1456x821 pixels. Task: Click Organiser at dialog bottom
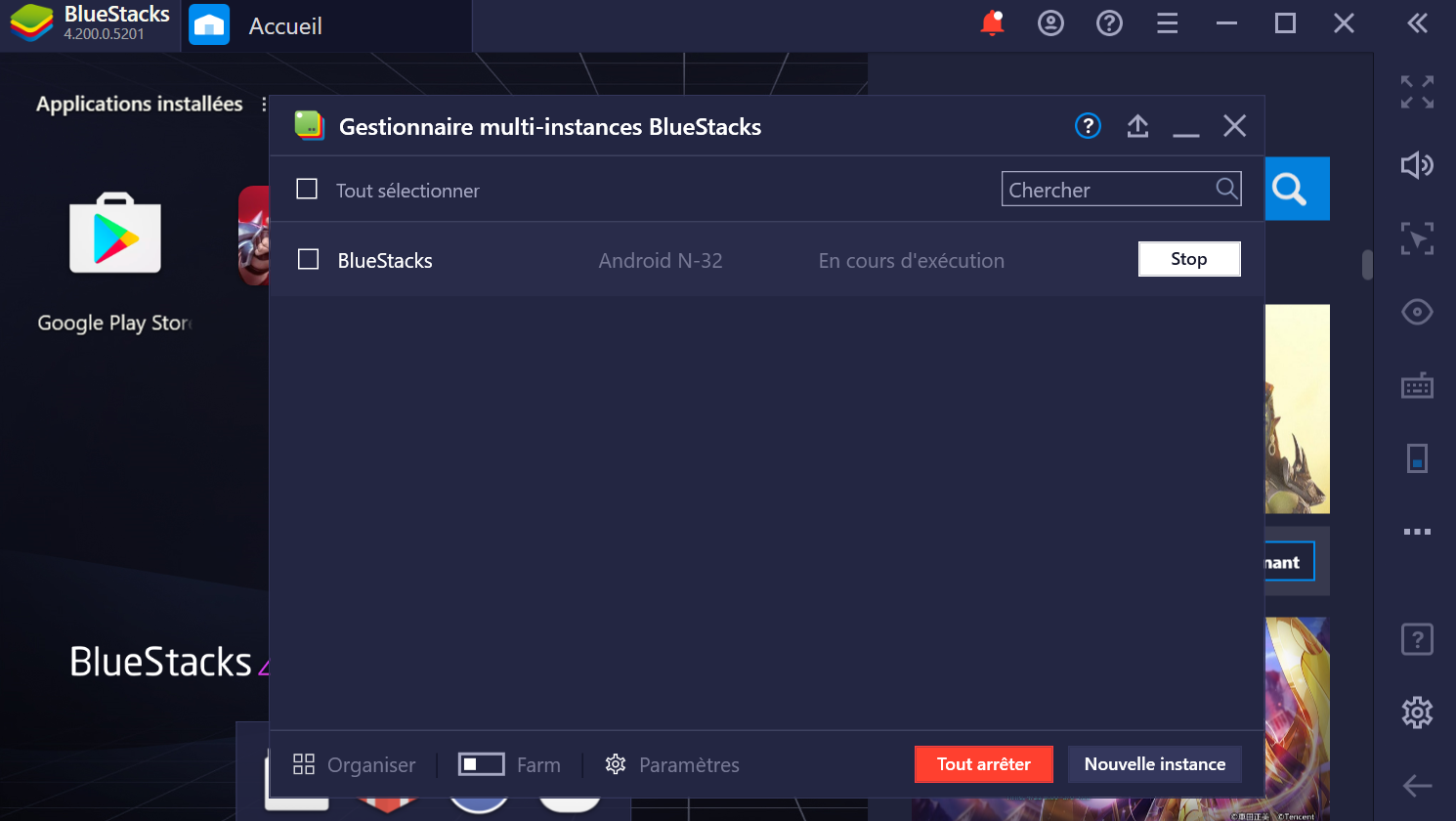click(354, 764)
